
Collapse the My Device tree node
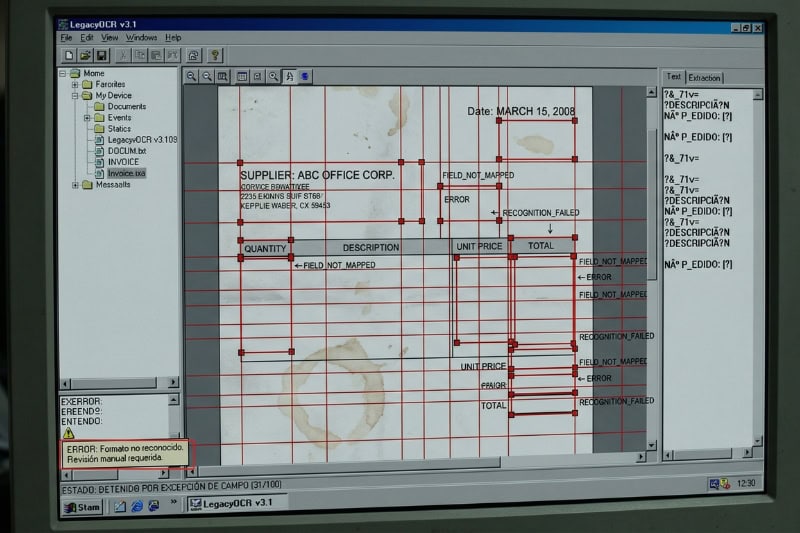tap(75, 96)
